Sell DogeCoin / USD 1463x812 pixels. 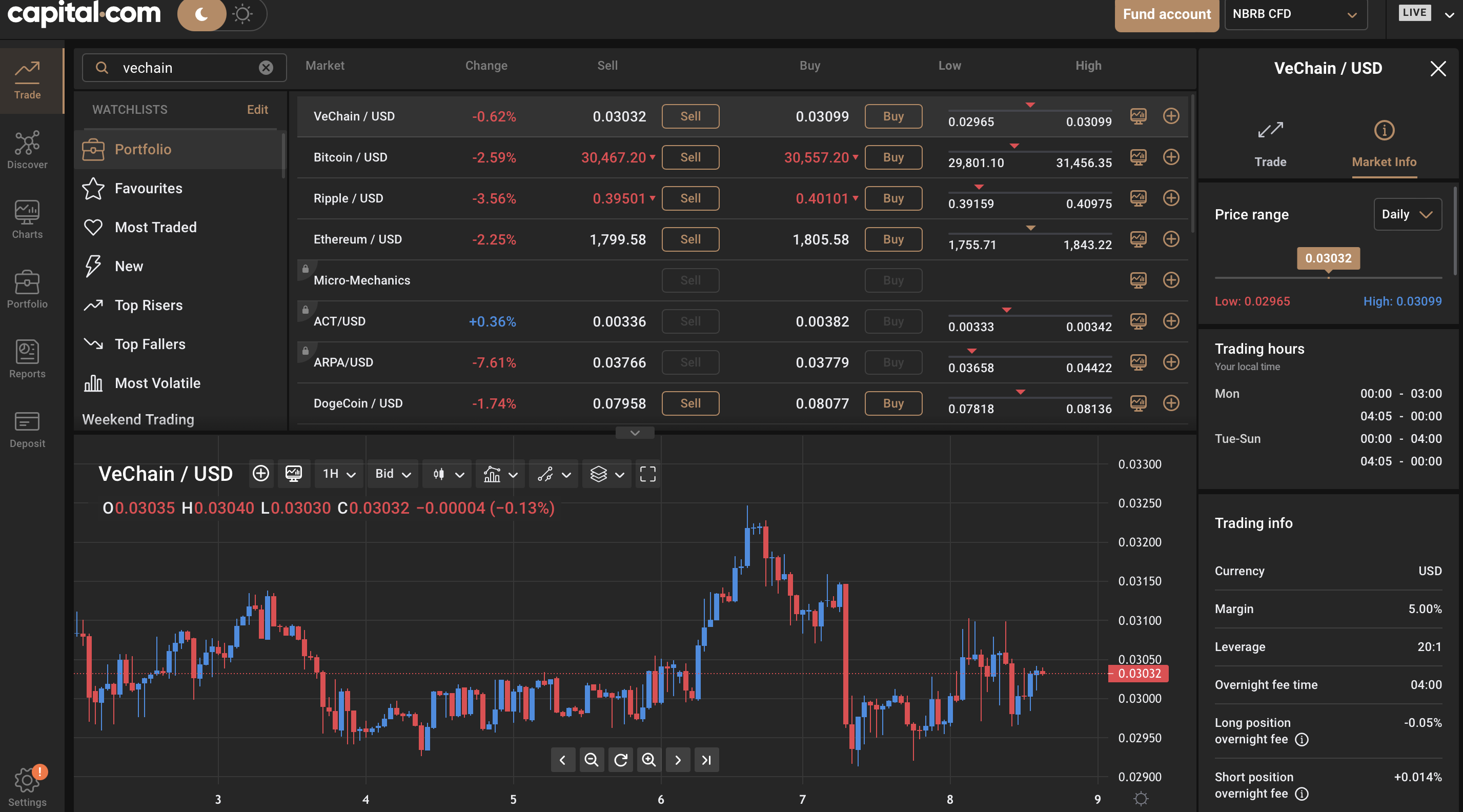[690, 403]
